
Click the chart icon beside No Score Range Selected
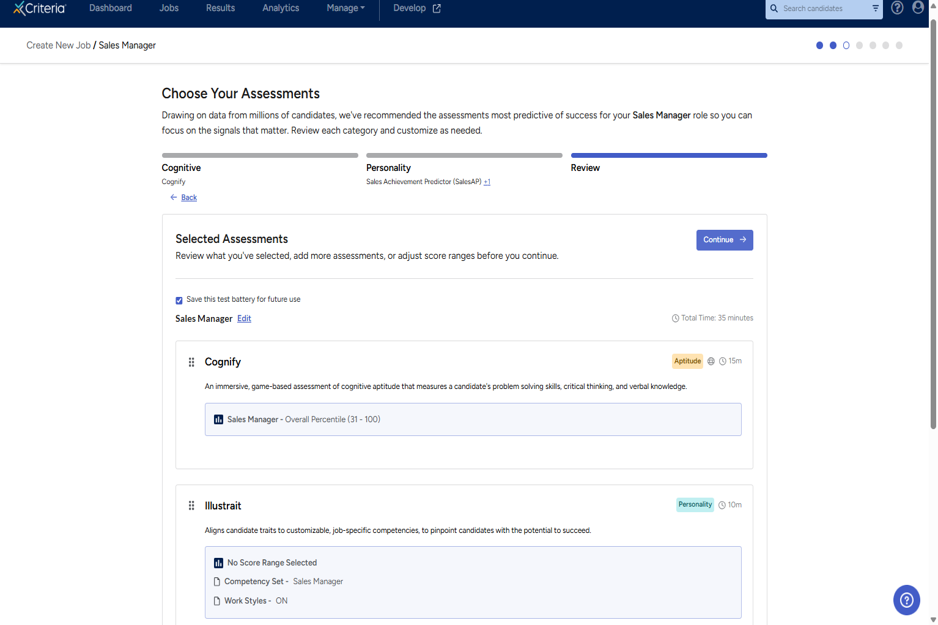(x=218, y=563)
